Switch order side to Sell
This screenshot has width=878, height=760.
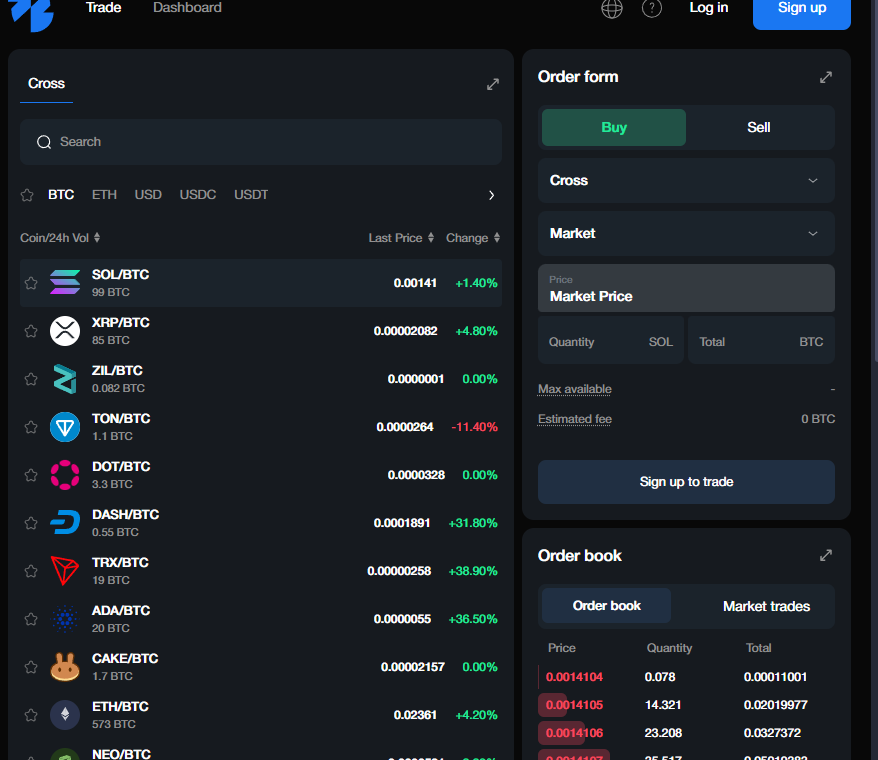[759, 128]
